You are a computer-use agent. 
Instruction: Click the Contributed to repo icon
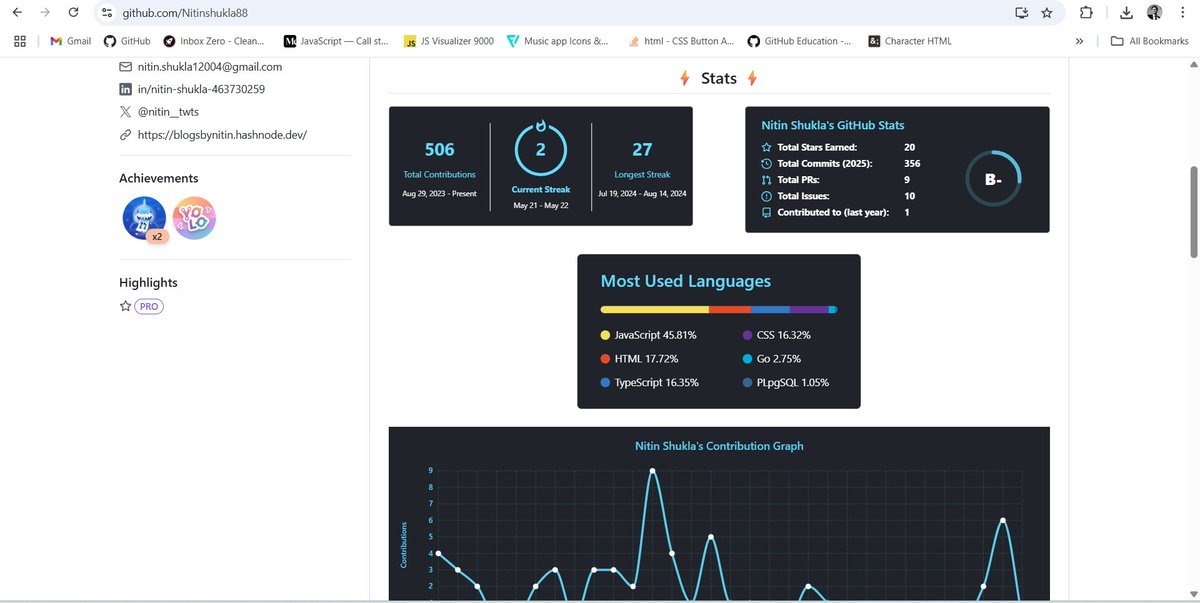[767, 212]
